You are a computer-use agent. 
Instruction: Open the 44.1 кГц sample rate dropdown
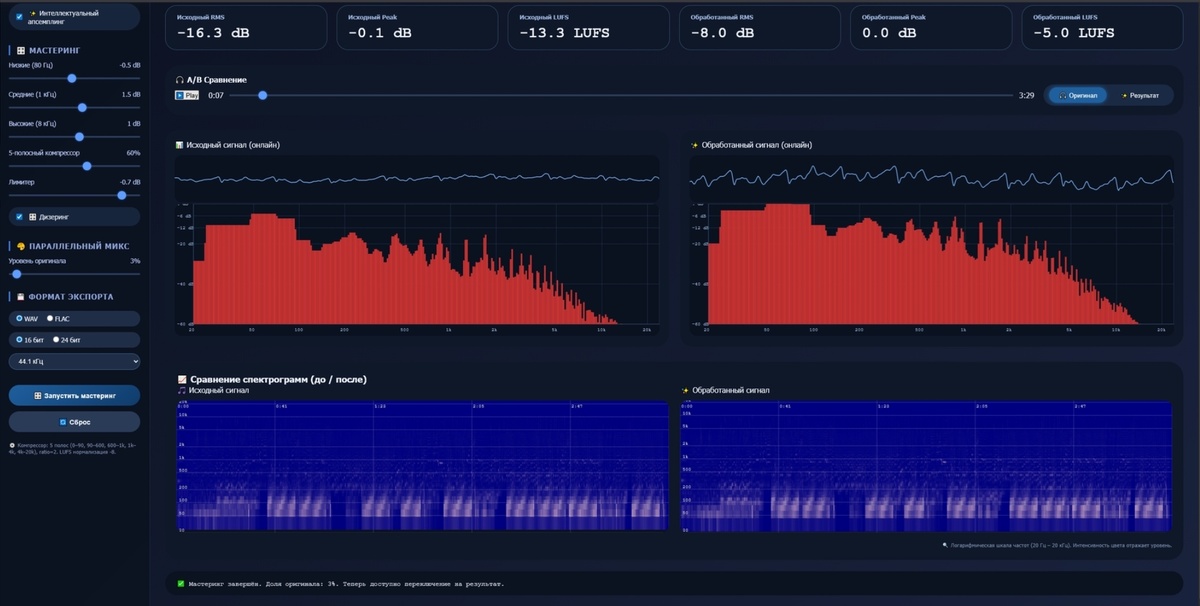74,362
